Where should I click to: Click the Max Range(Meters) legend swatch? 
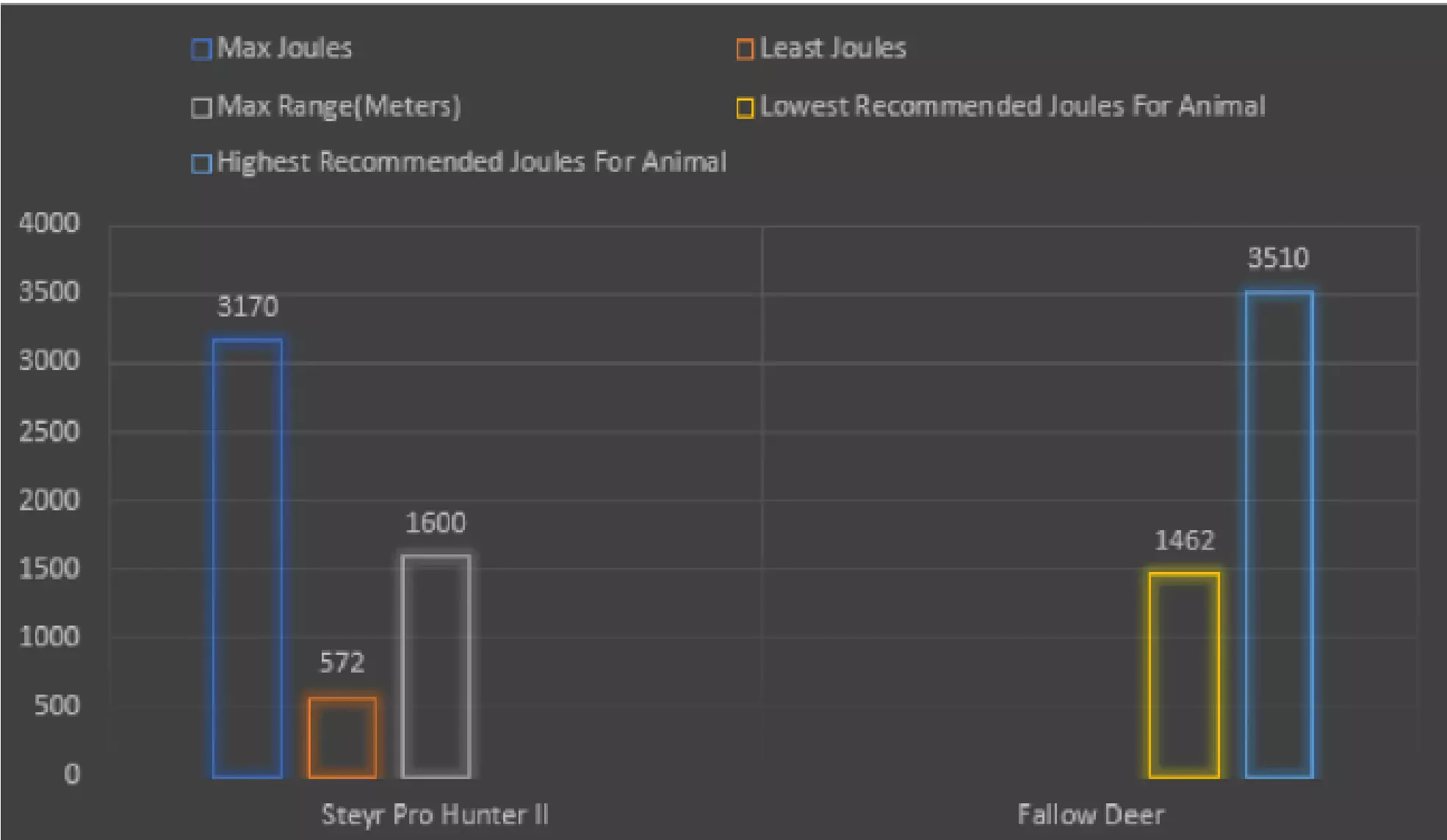pyautogui.click(x=201, y=108)
